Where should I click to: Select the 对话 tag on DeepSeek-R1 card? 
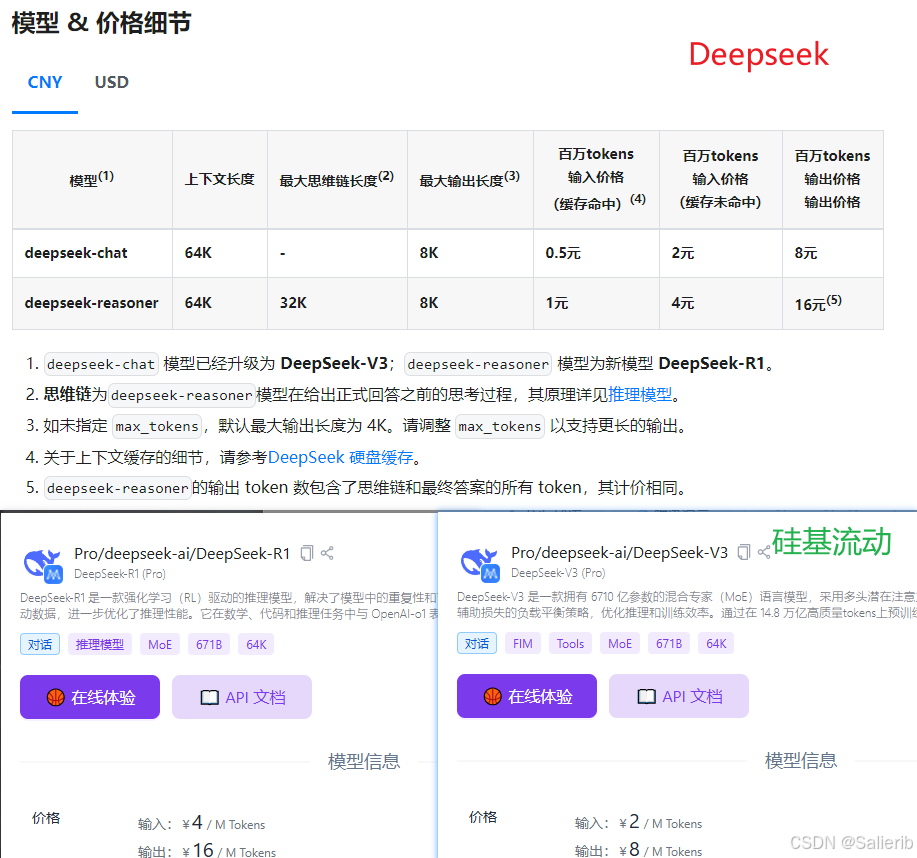[x=40, y=645]
